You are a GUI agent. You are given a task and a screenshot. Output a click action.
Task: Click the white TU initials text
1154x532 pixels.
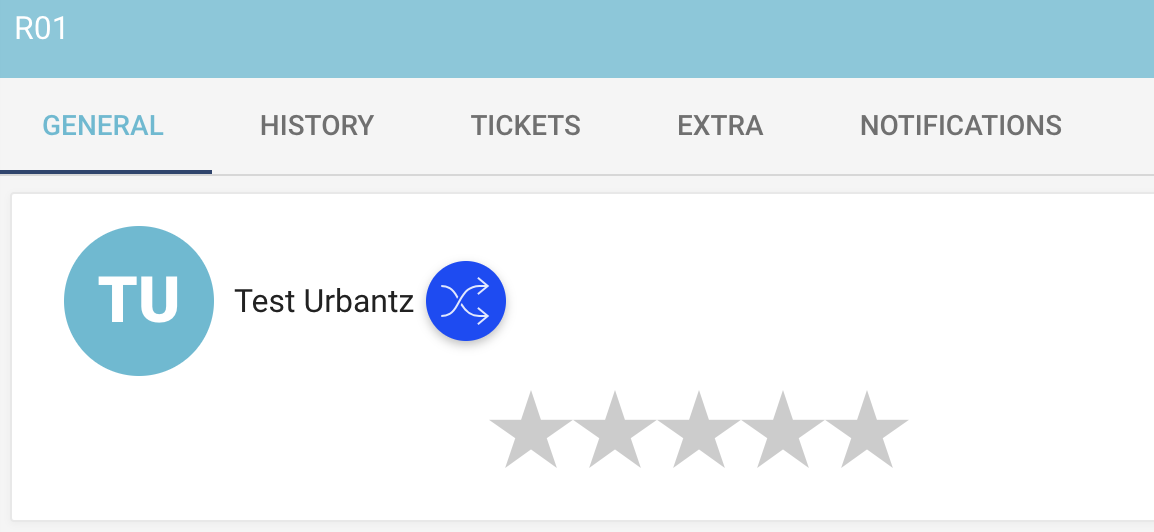(139, 299)
